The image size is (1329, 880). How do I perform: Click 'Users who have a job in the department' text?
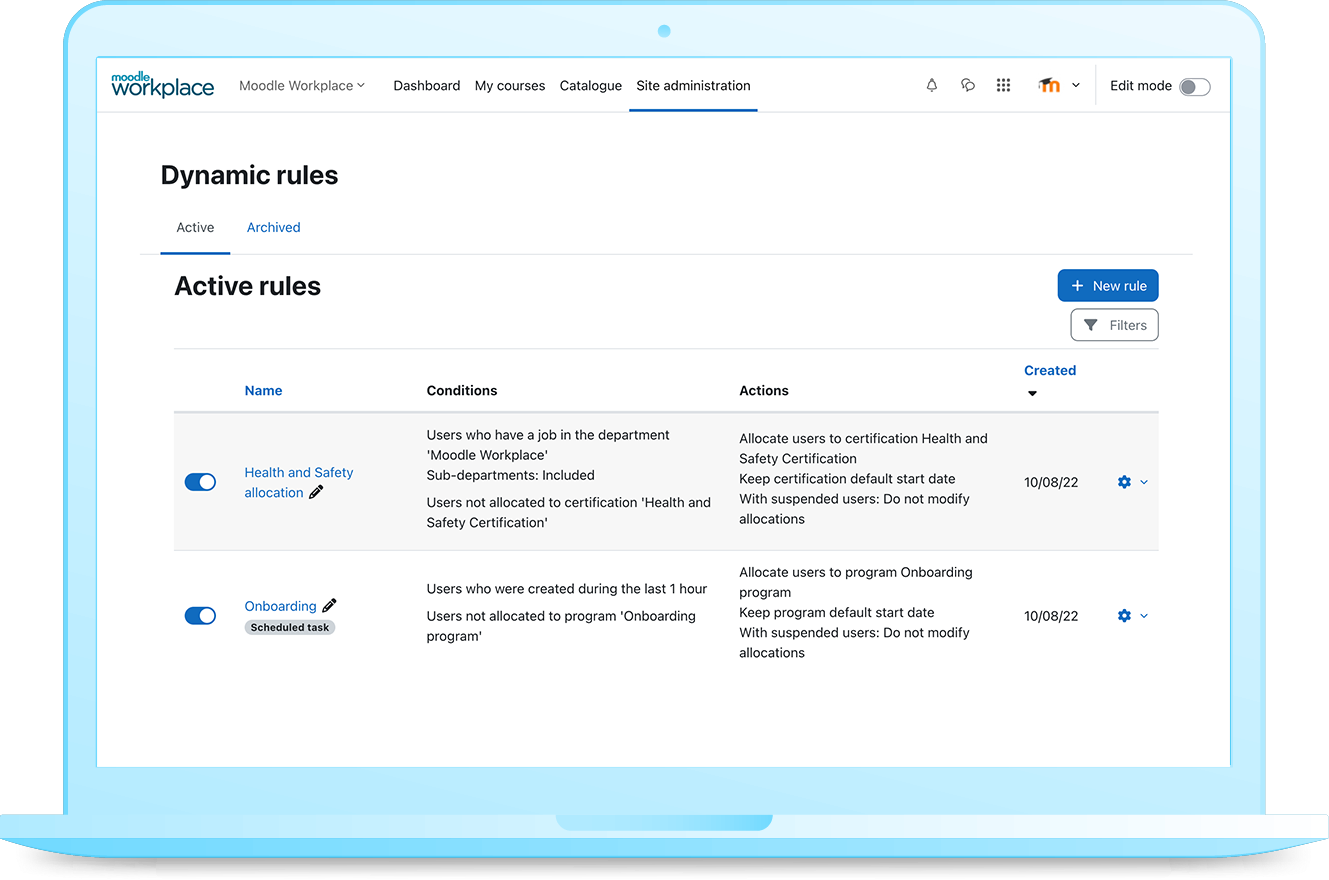point(548,445)
